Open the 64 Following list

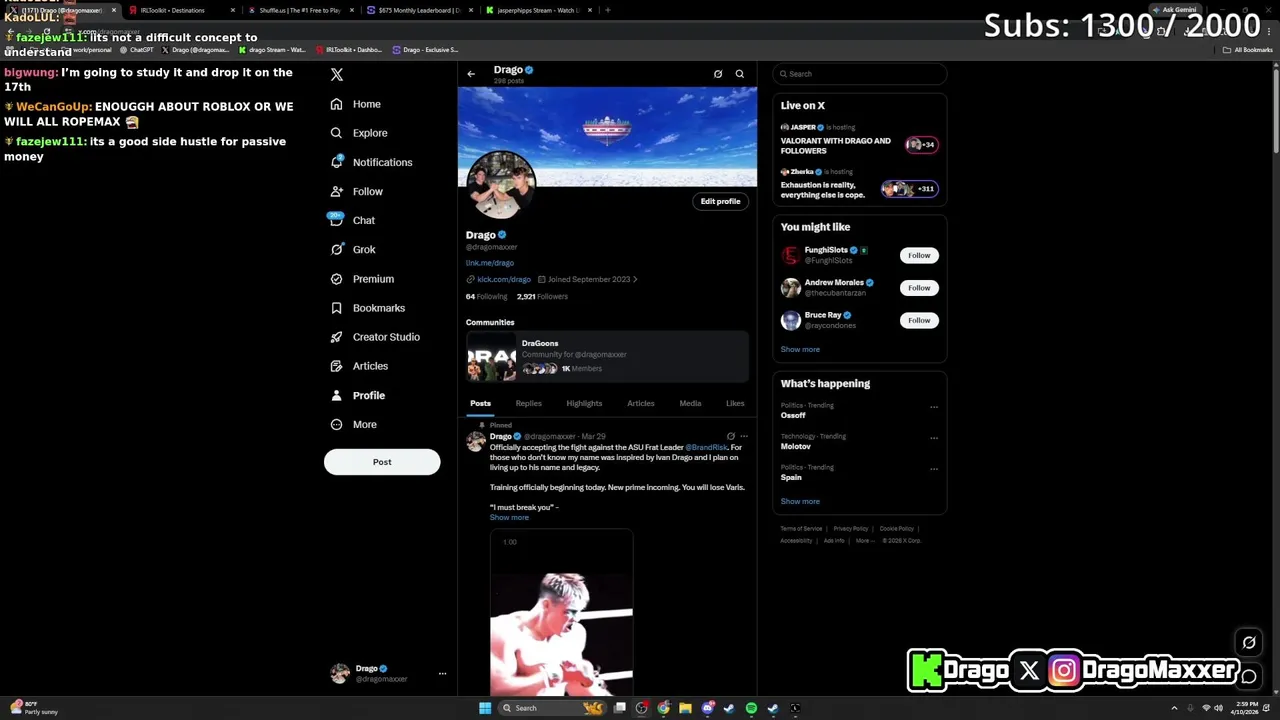click(486, 297)
